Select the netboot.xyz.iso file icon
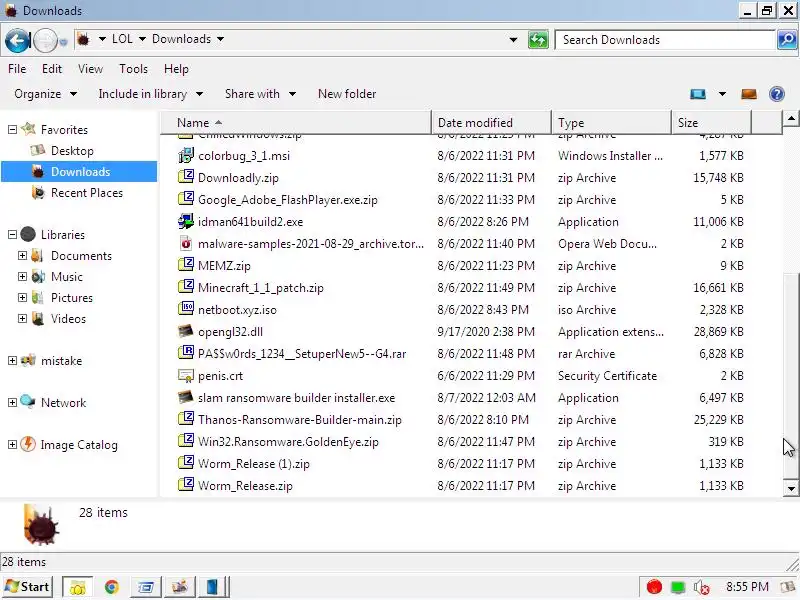 pyautogui.click(x=186, y=308)
